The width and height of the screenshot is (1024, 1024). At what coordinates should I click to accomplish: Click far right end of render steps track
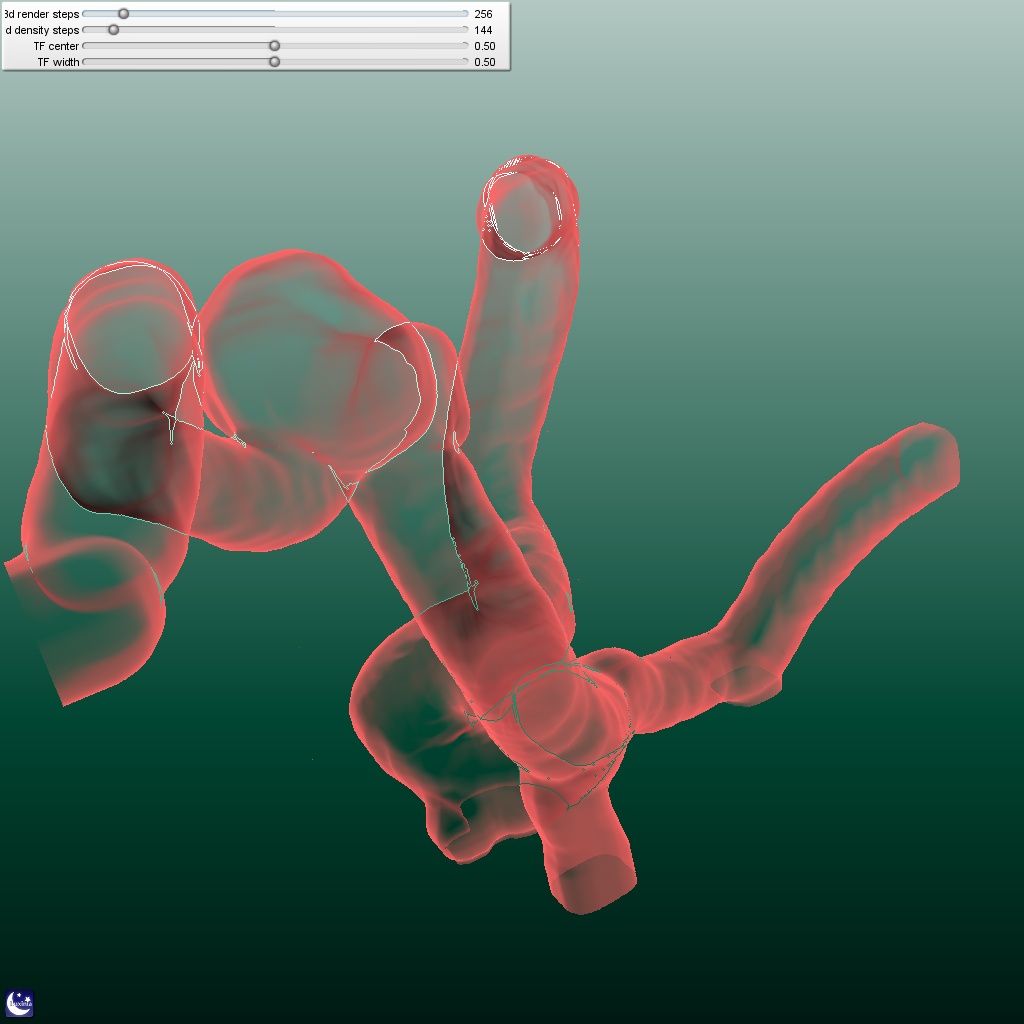tap(465, 14)
